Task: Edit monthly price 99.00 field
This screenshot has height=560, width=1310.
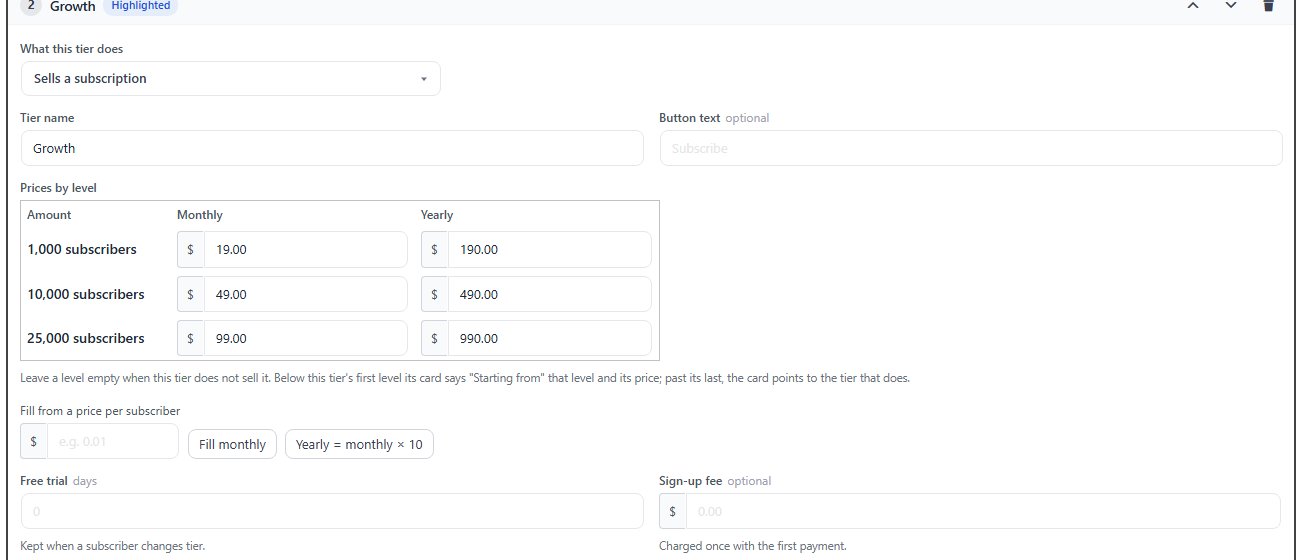Action: [x=306, y=338]
